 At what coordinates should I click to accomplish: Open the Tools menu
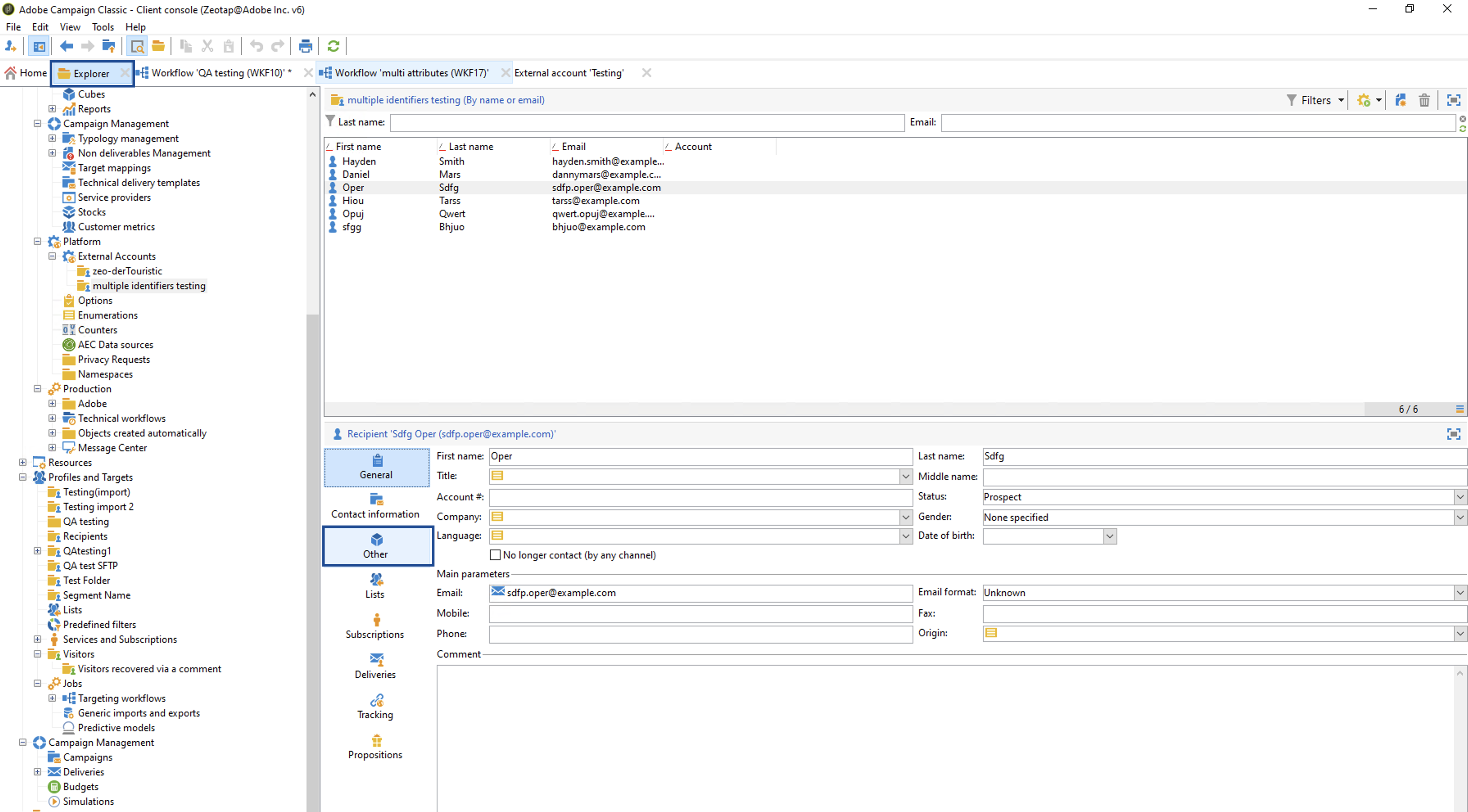pyautogui.click(x=102, y=27)
